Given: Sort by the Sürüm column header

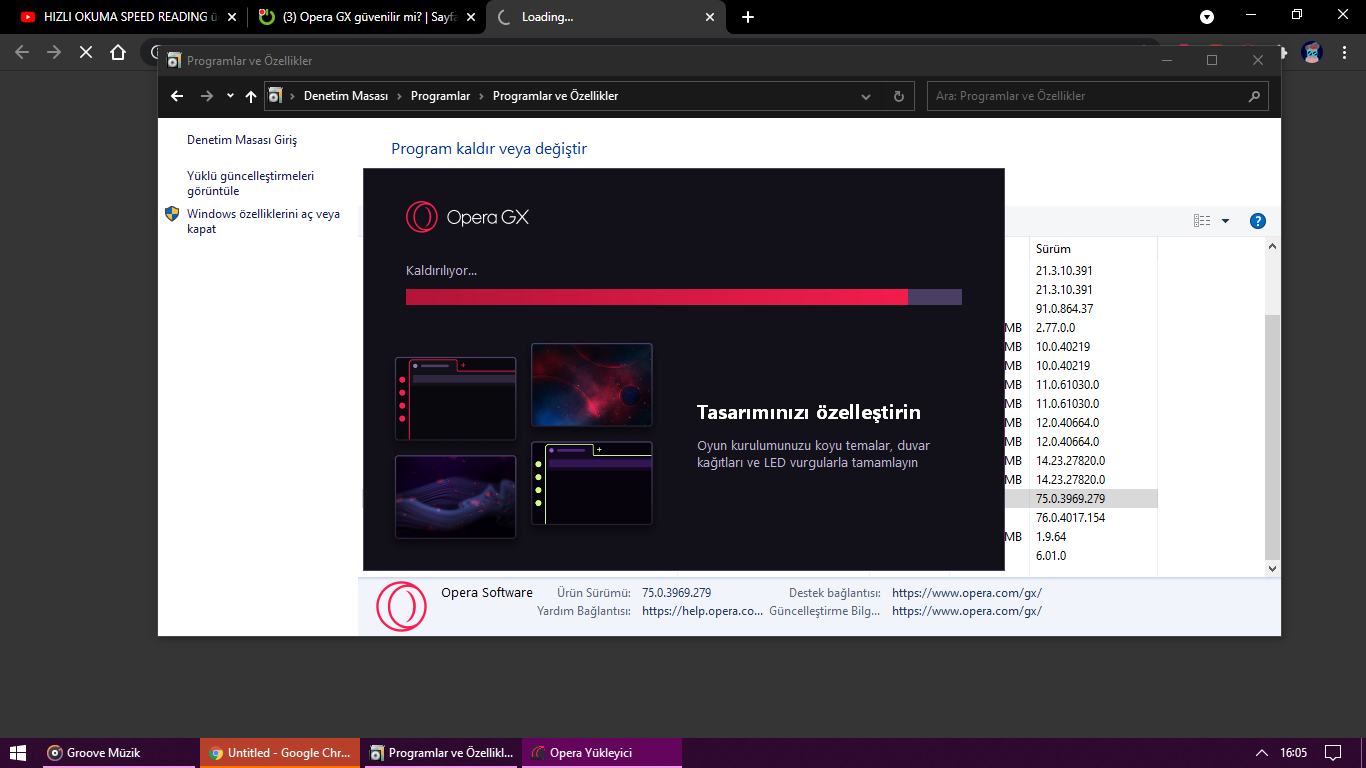Looking at the screenshot, I should (1093, 249).
